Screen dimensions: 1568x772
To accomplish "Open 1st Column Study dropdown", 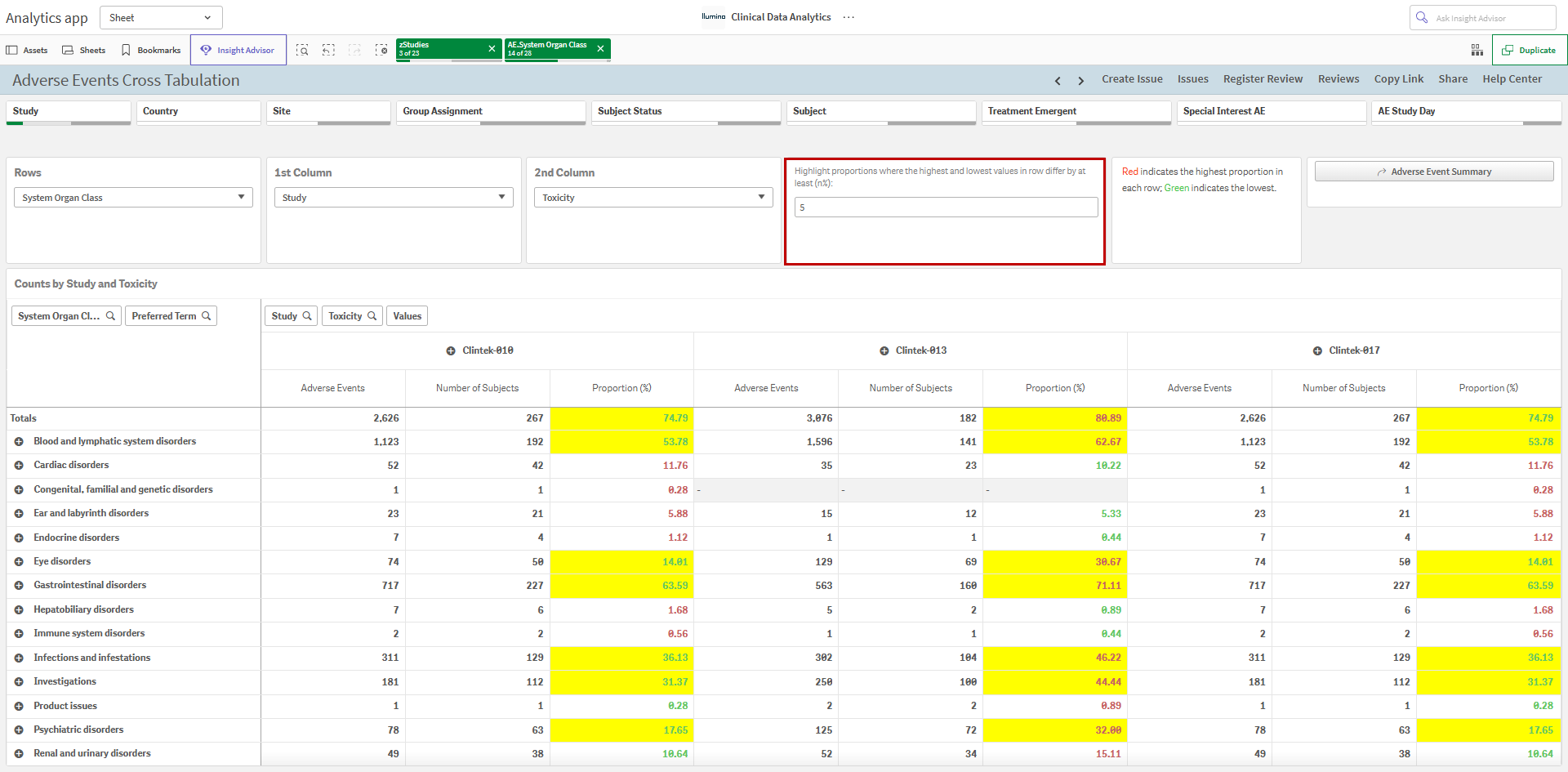I will pyautogui.click(x=394, y=198).
